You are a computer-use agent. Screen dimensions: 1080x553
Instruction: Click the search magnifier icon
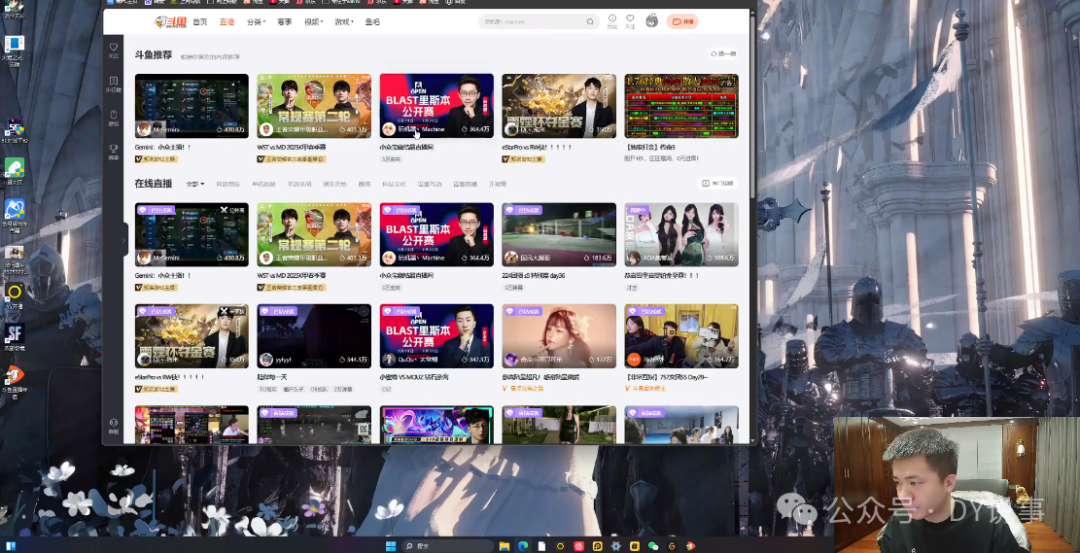[x=590, y=22]
